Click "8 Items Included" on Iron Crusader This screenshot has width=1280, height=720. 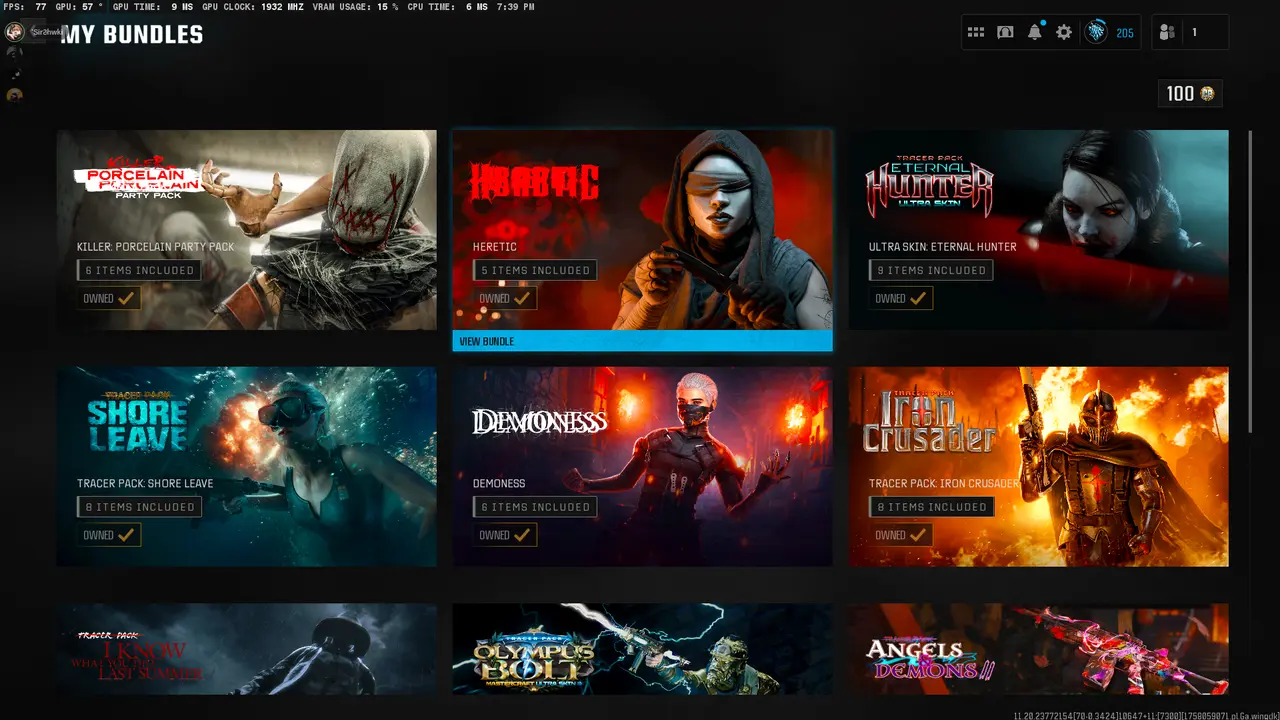931,507
